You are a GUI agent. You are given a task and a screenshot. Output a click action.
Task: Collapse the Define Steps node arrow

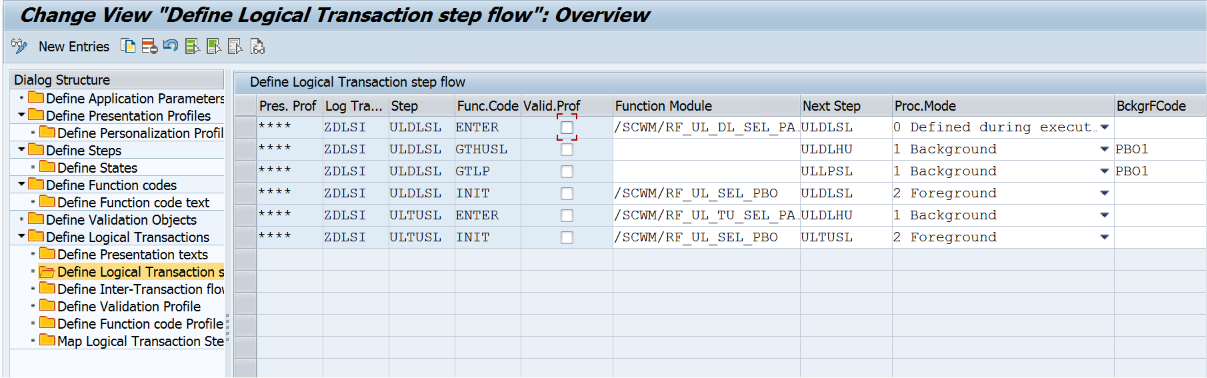coord(21,150)
